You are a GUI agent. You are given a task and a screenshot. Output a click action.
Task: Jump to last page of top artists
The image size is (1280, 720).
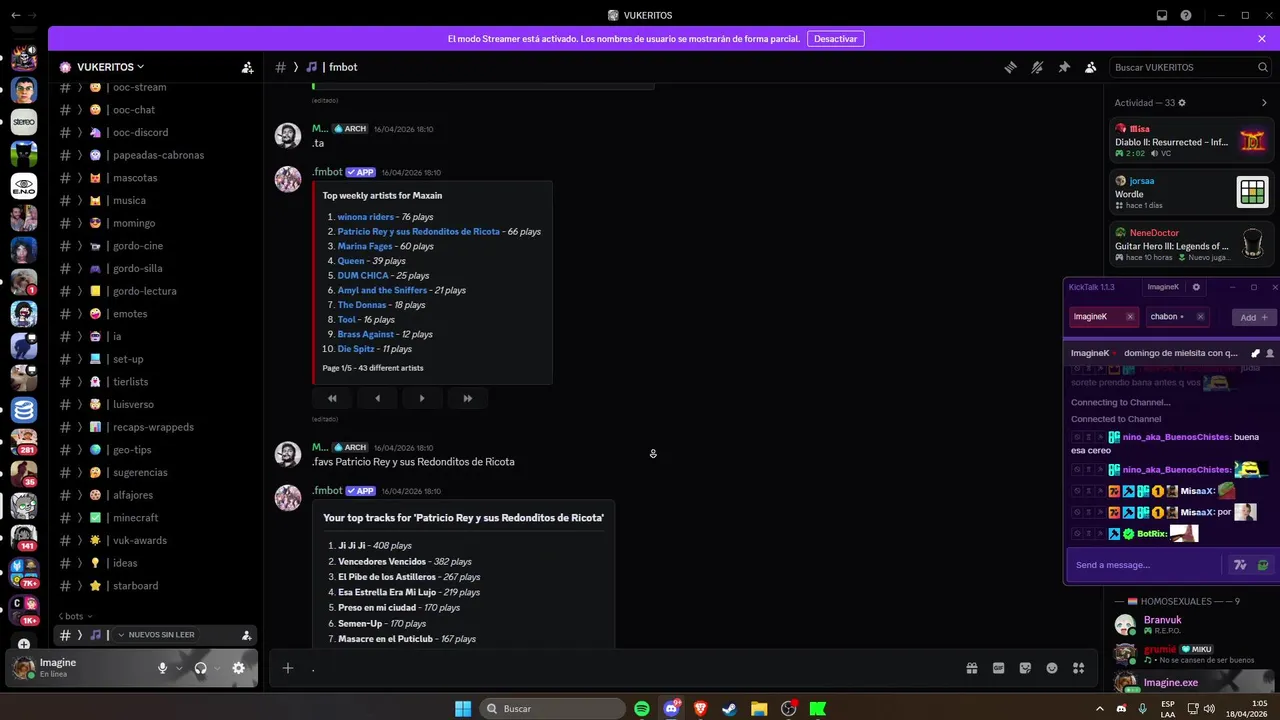(x=467, y=398)
